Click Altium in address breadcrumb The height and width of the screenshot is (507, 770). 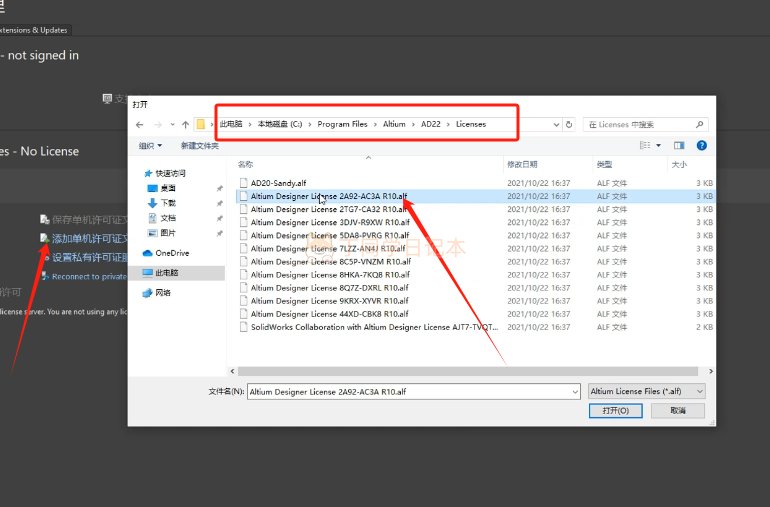tap(394, 124)
